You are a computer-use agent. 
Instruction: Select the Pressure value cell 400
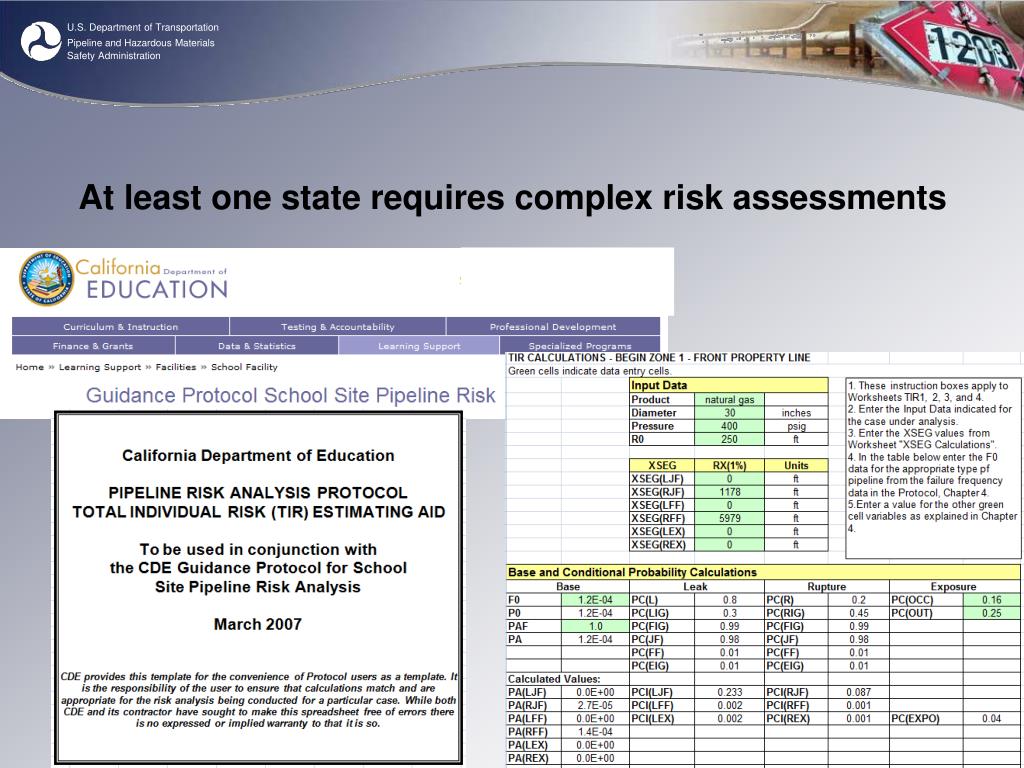coord(729,426)
